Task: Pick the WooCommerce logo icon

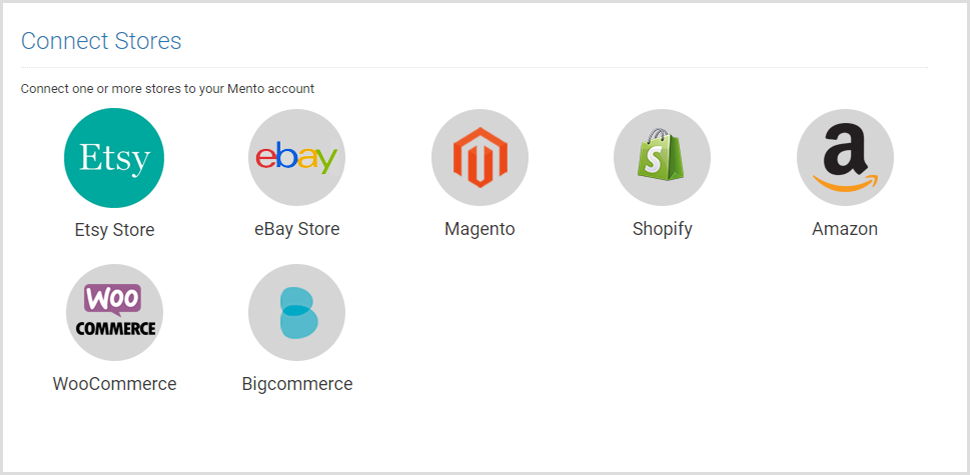Action: (x=114, y=312)
